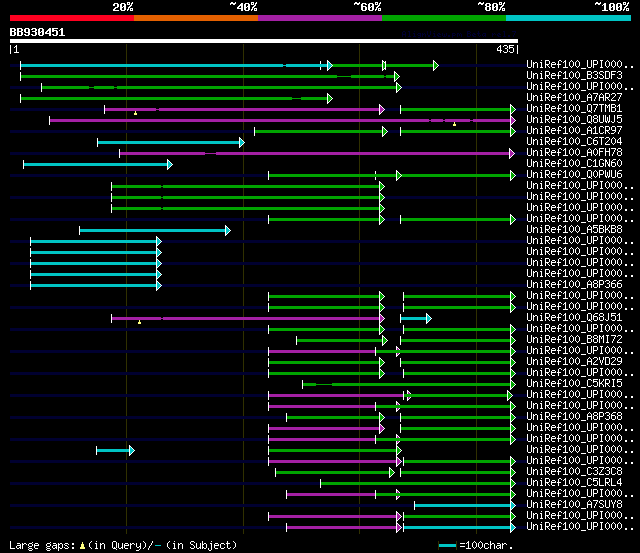Select the UniRef100_C1GN60 label
640x553 pixels.
click(x=574, y=163)
